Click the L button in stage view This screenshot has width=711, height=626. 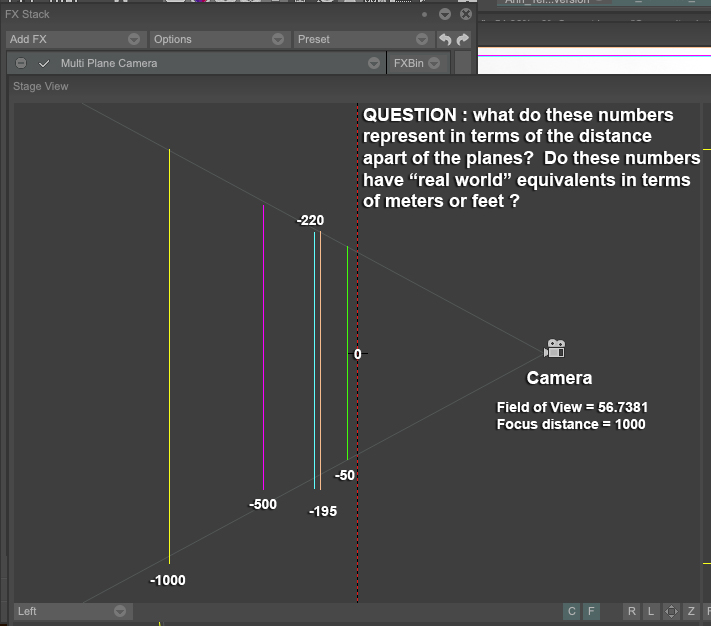click(651, 611)
